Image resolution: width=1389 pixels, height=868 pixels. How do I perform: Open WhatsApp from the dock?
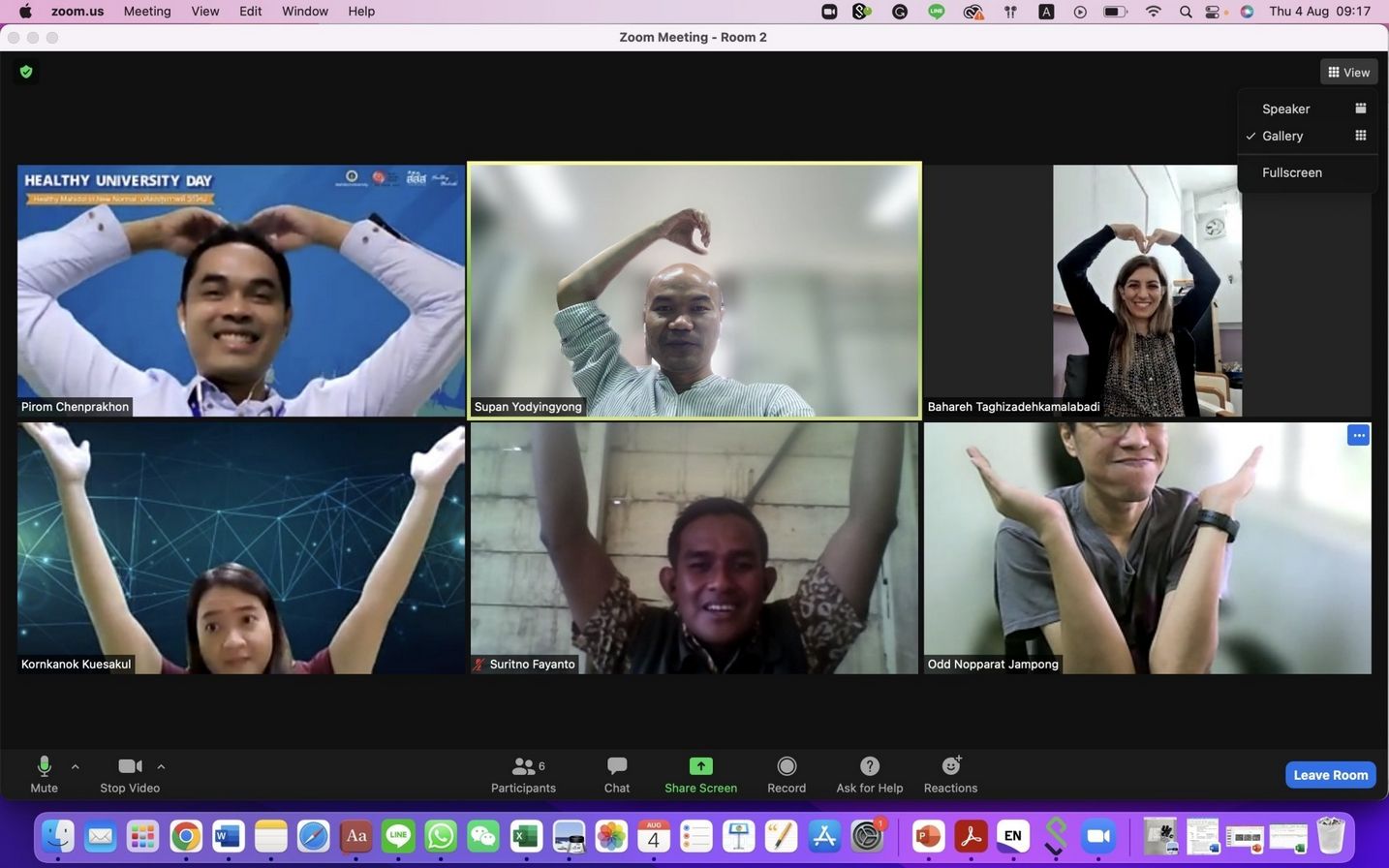click(441, 836)
